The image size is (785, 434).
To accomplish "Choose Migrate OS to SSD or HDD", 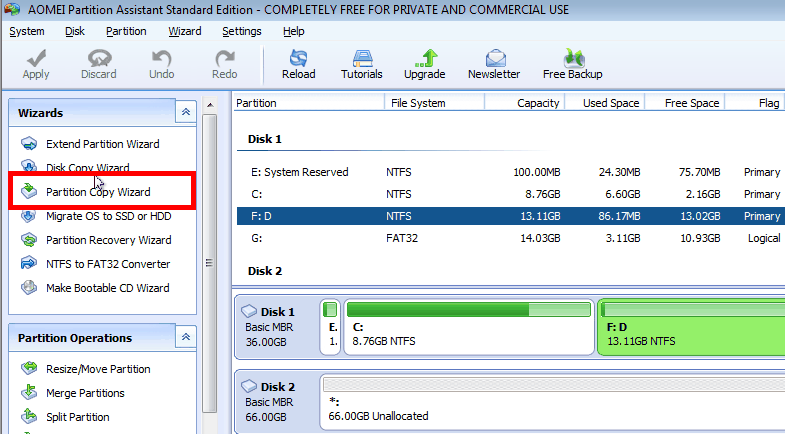I will (109, 216).
